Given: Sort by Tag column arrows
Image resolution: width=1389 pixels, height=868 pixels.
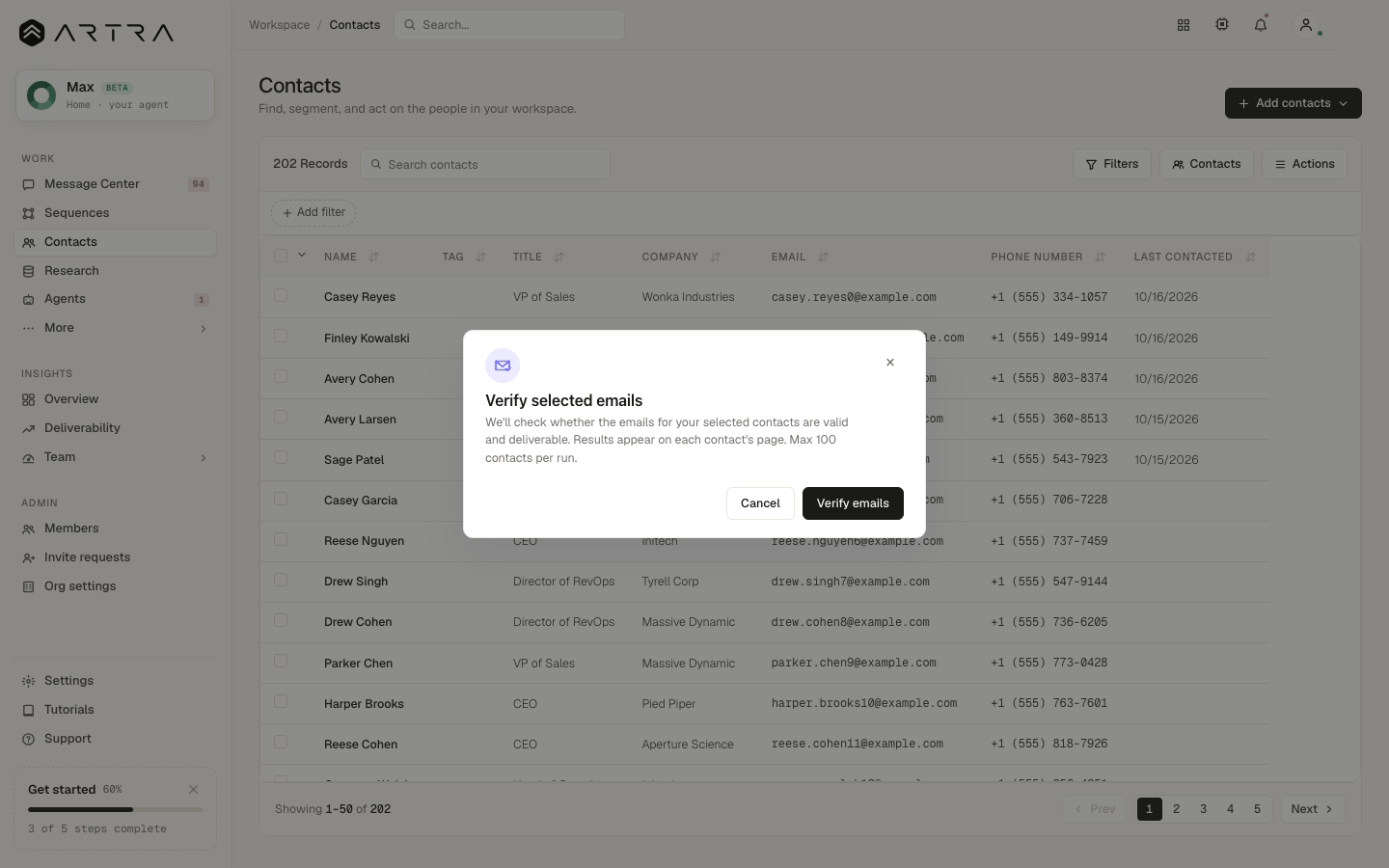Looking at the screenshot, I should pos(481,258).
